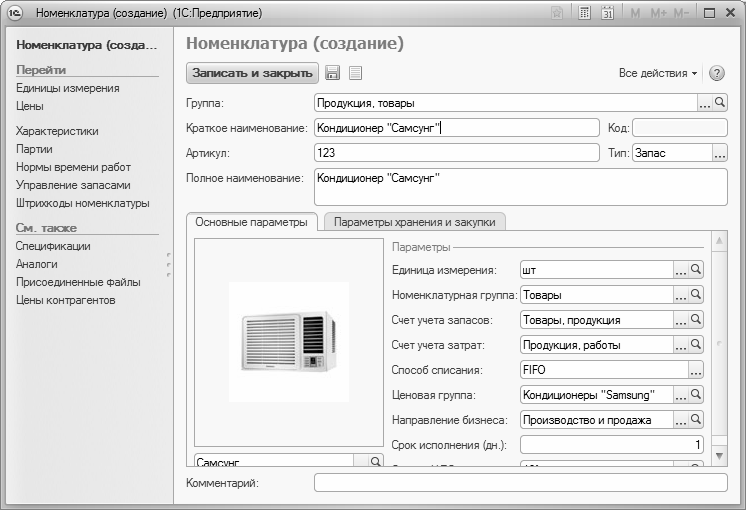Click the 1C application logo icon
The image size is (746, 510).
click(15, 13)
